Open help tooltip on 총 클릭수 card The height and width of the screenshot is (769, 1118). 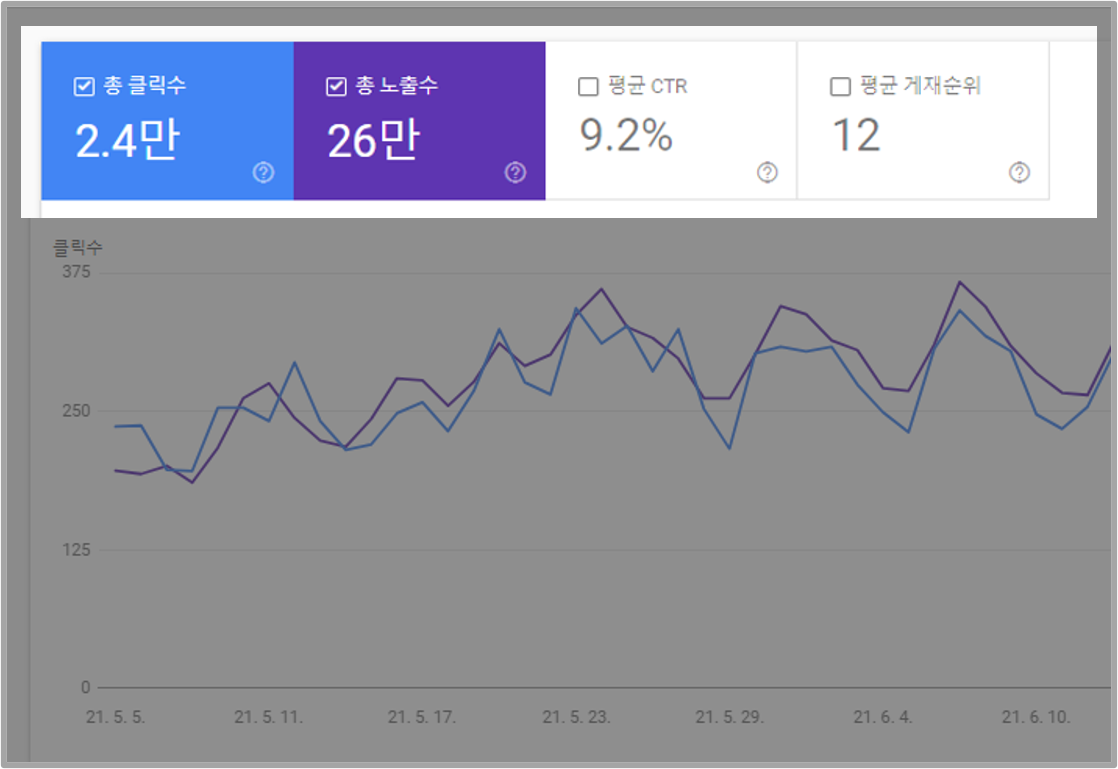tap(262, 172)
